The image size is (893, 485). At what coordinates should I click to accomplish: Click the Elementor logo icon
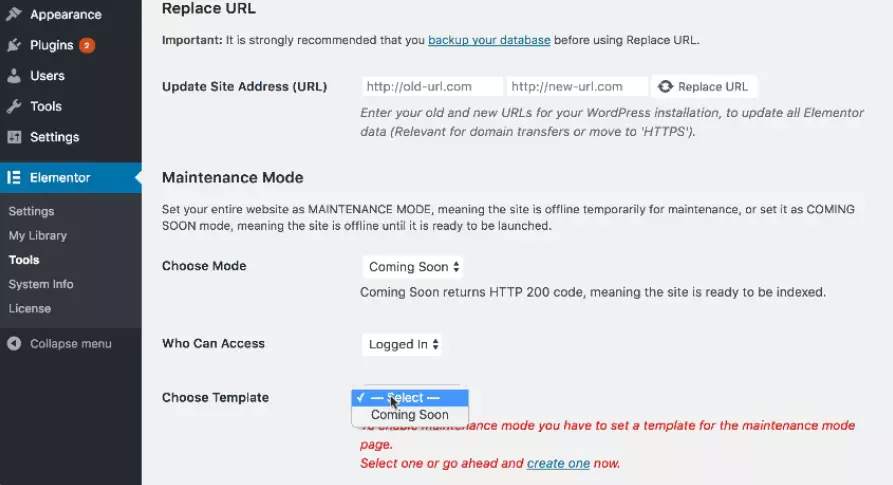click(14, 178)
